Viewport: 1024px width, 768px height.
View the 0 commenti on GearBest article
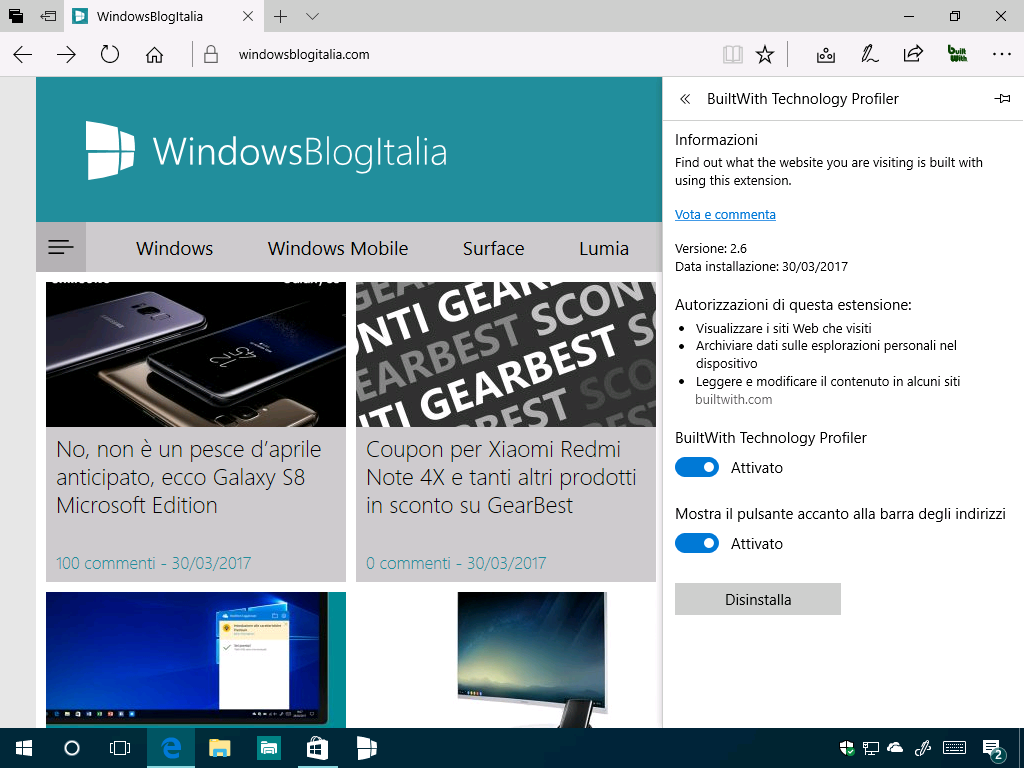click(456, 563)
